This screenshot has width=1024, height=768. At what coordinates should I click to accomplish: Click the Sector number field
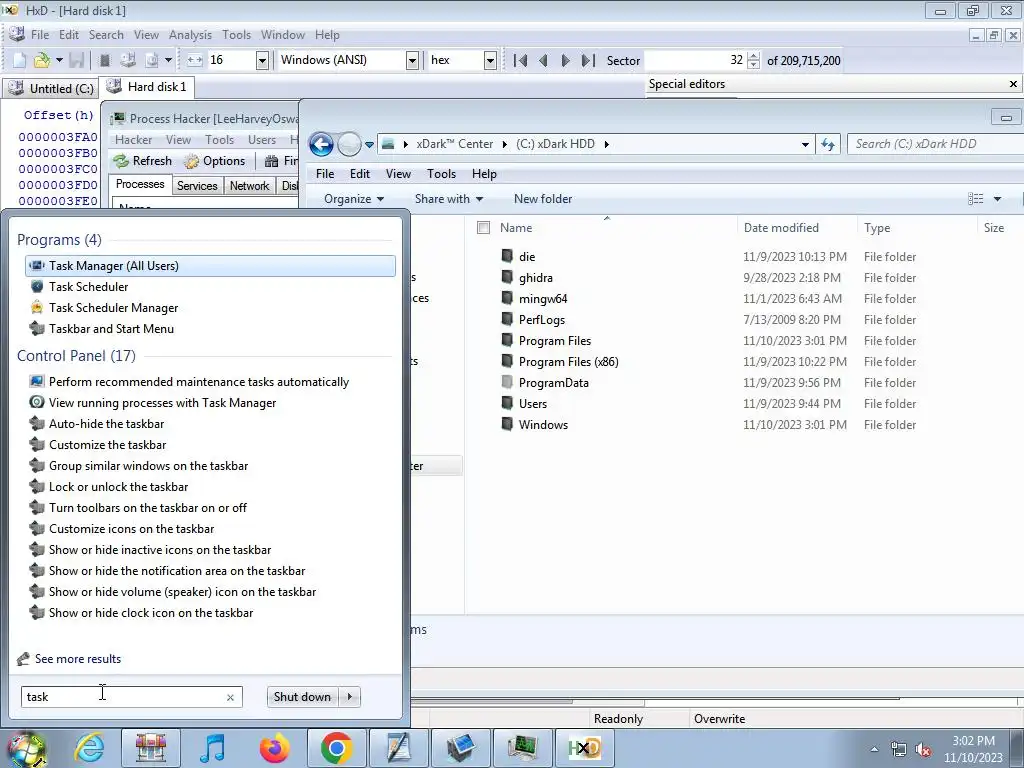click(x=695, y=61)
